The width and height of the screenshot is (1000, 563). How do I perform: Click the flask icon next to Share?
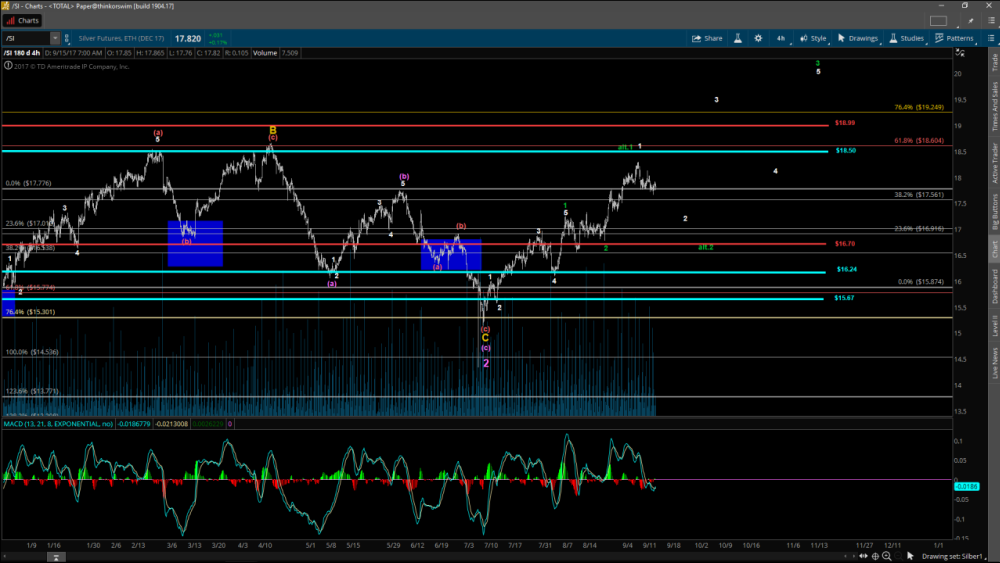click(736, 38)
